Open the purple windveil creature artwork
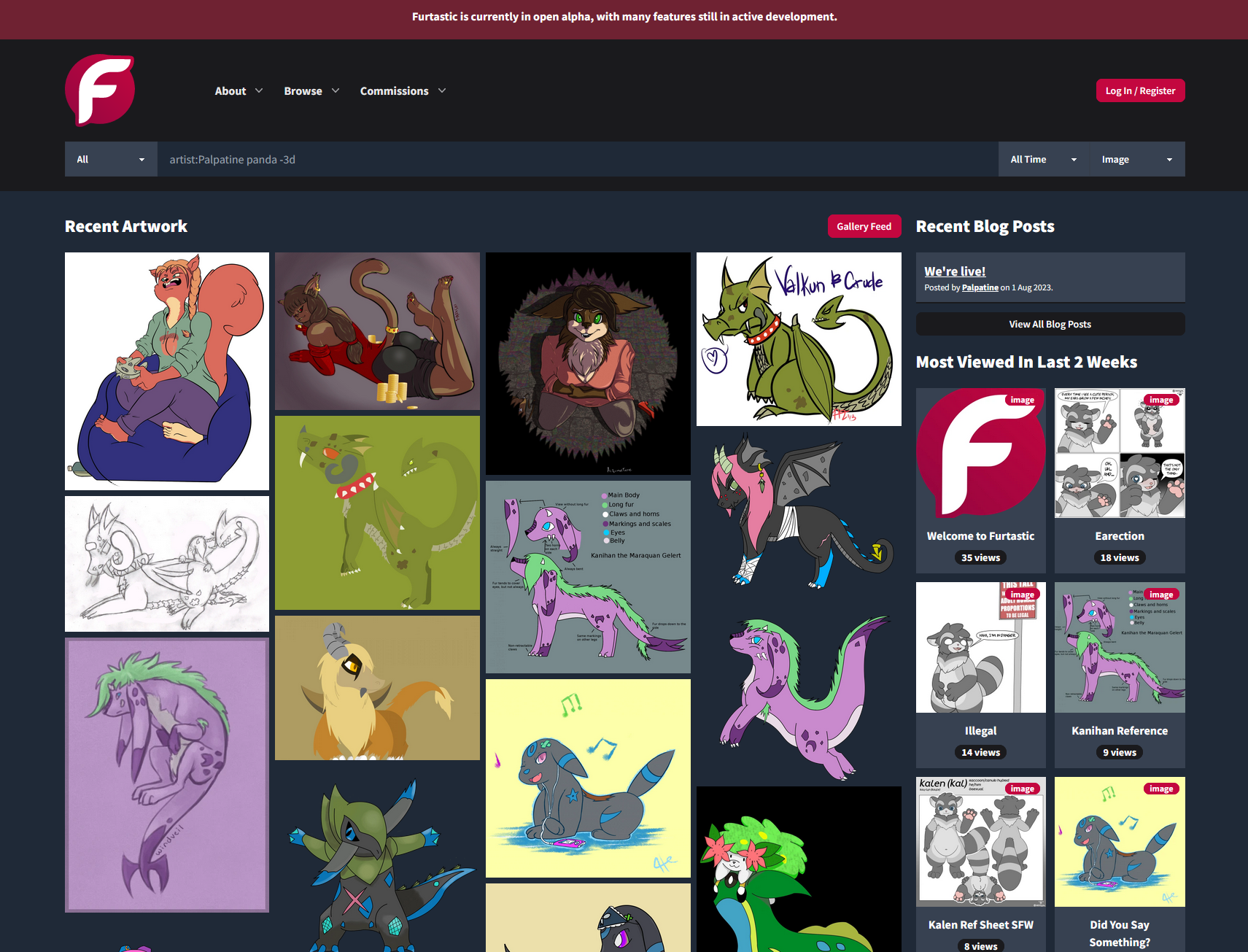 pos(167,775)
